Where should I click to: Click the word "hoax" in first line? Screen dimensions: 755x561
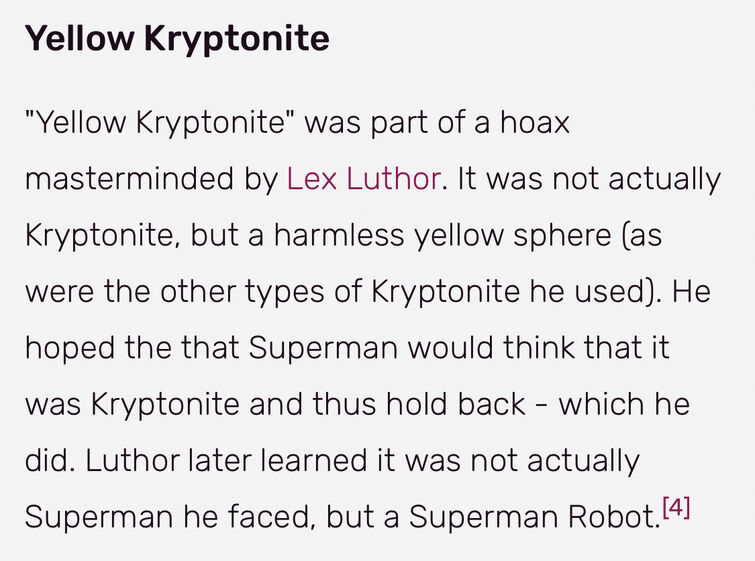(x=535, y=122)
